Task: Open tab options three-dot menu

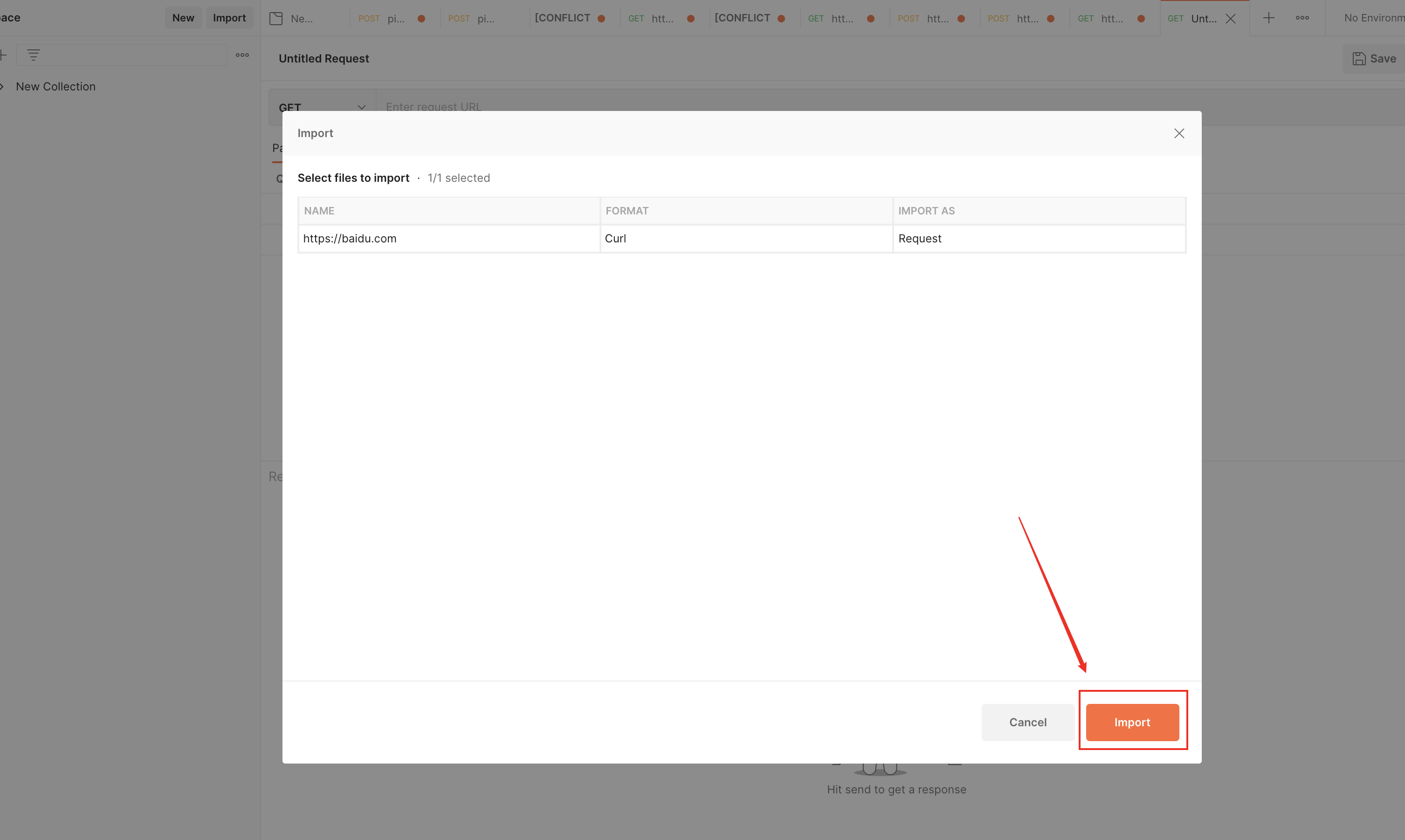Action: [x=1302, y=18]
